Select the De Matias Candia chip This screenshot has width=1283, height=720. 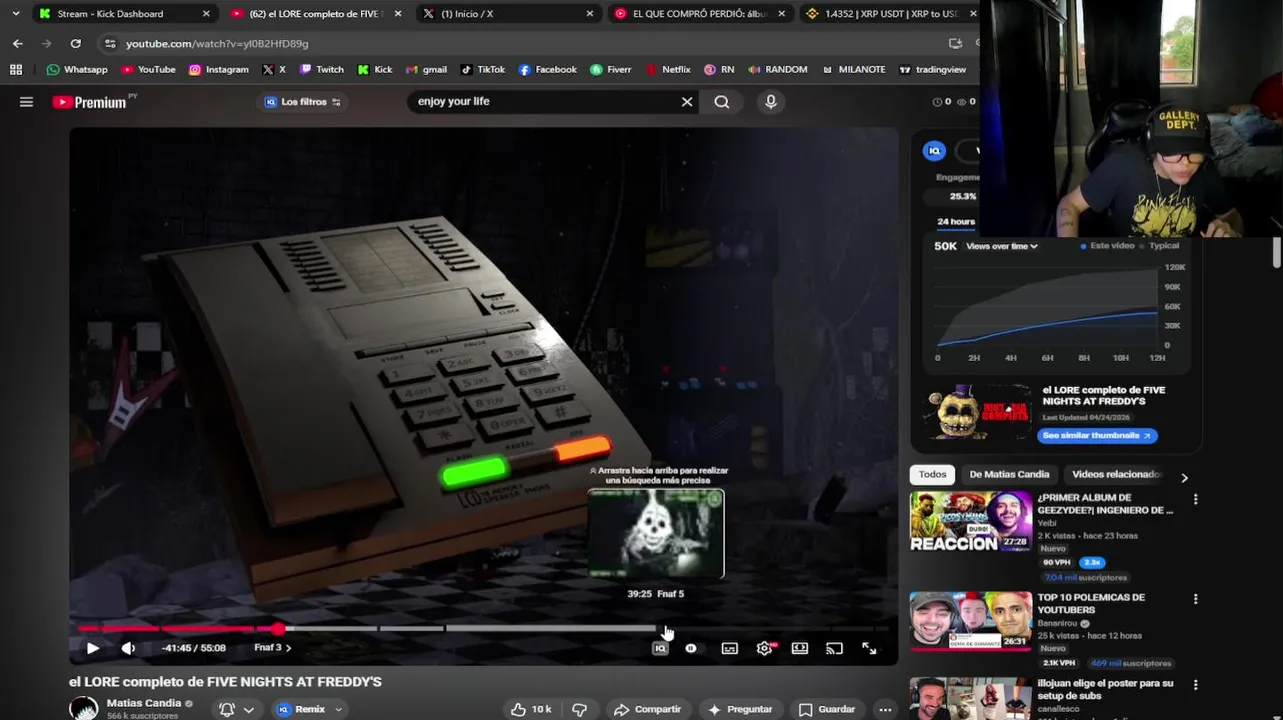(x=1009, y=474)
